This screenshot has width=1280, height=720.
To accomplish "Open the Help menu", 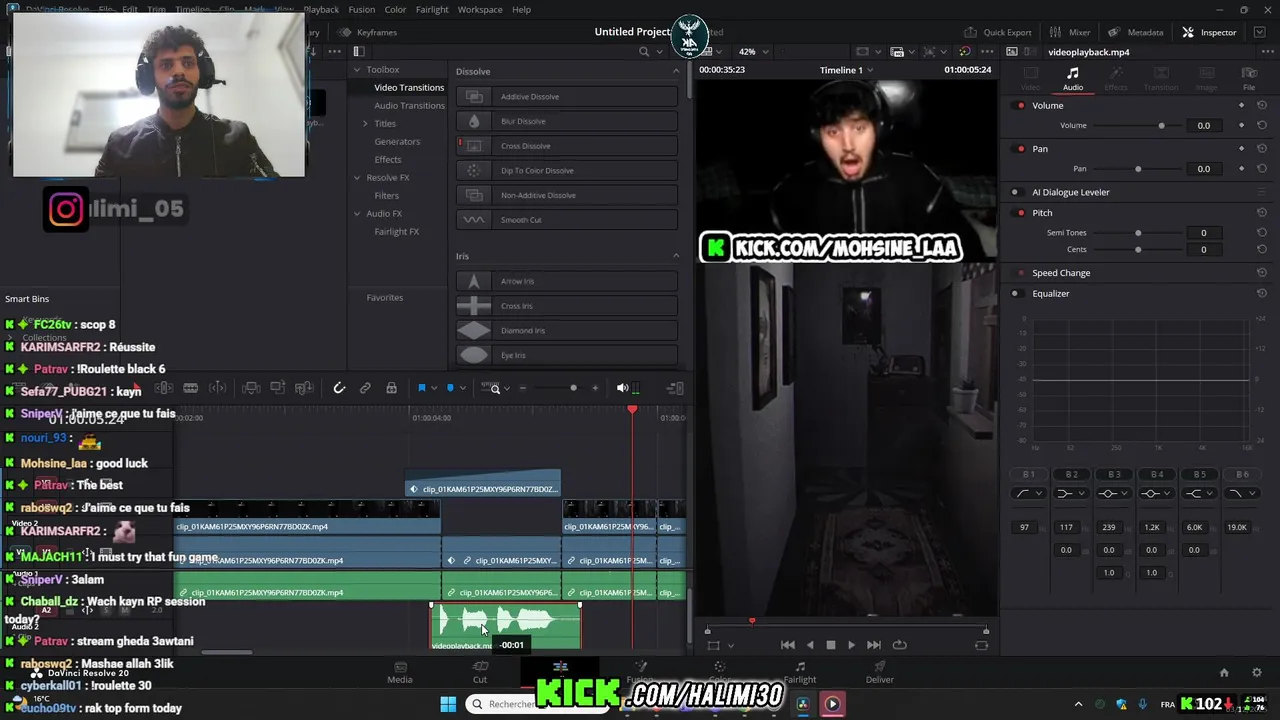I will coord(521,10).
